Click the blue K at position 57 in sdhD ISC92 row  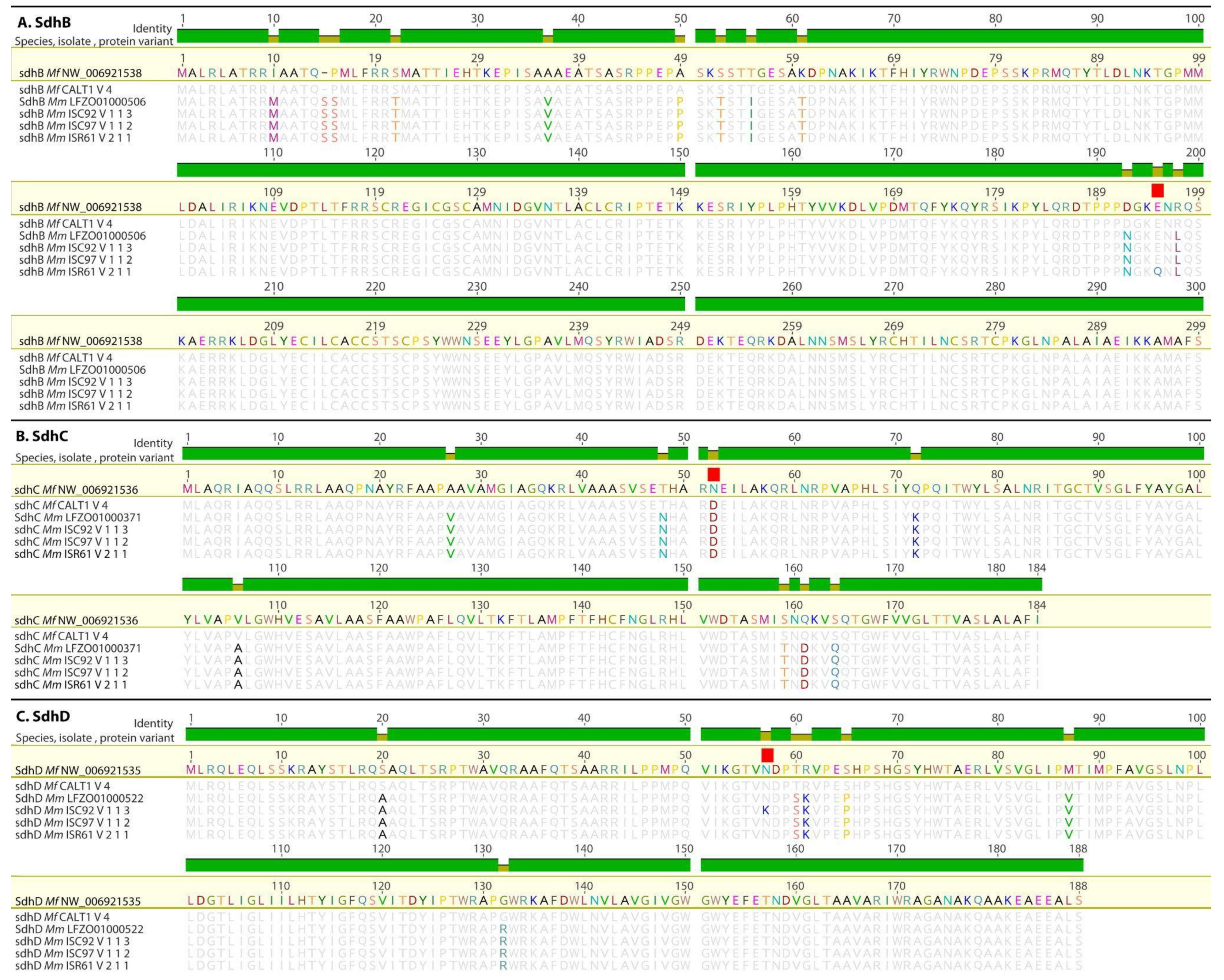click(765, 810)
